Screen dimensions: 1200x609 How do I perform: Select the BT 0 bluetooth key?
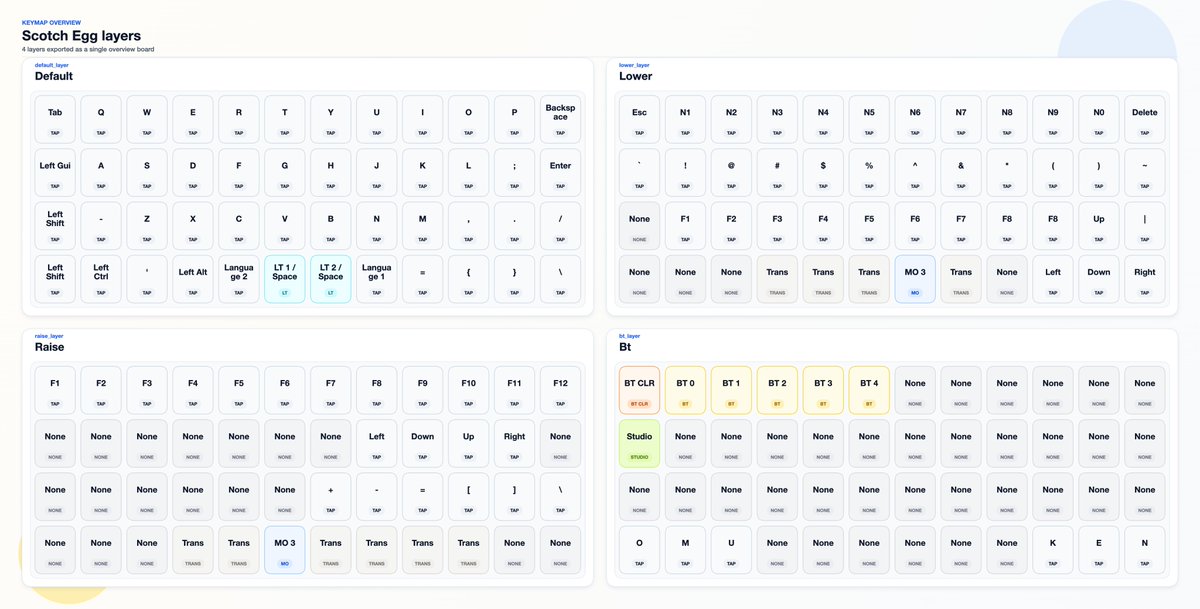click(x=685, y=389)
